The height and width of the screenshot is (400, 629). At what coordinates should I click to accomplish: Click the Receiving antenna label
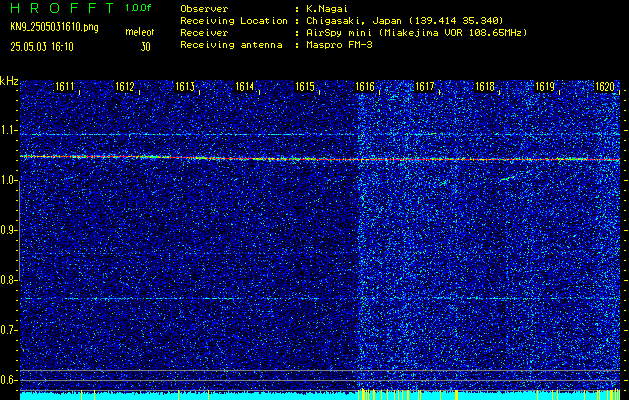coord(231,45)
